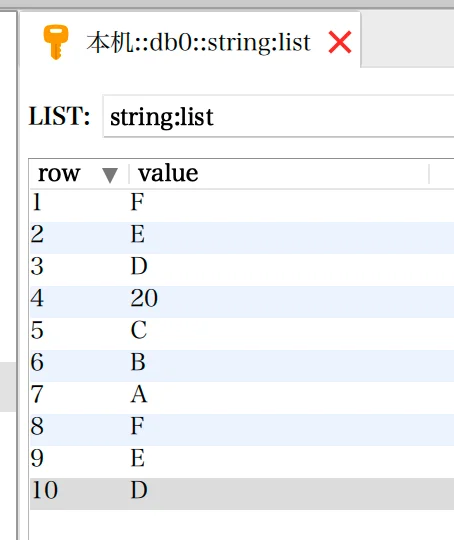Click the value cell showing 20
This screenshot has width=454, height=540.
(x=144, y=298)
